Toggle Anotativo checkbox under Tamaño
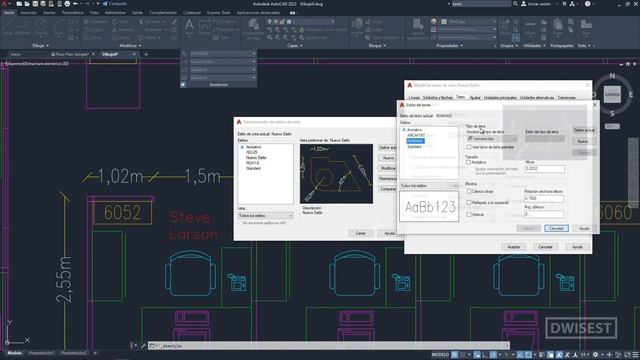Viewport: 640px width, 360px height. [469, 162]
